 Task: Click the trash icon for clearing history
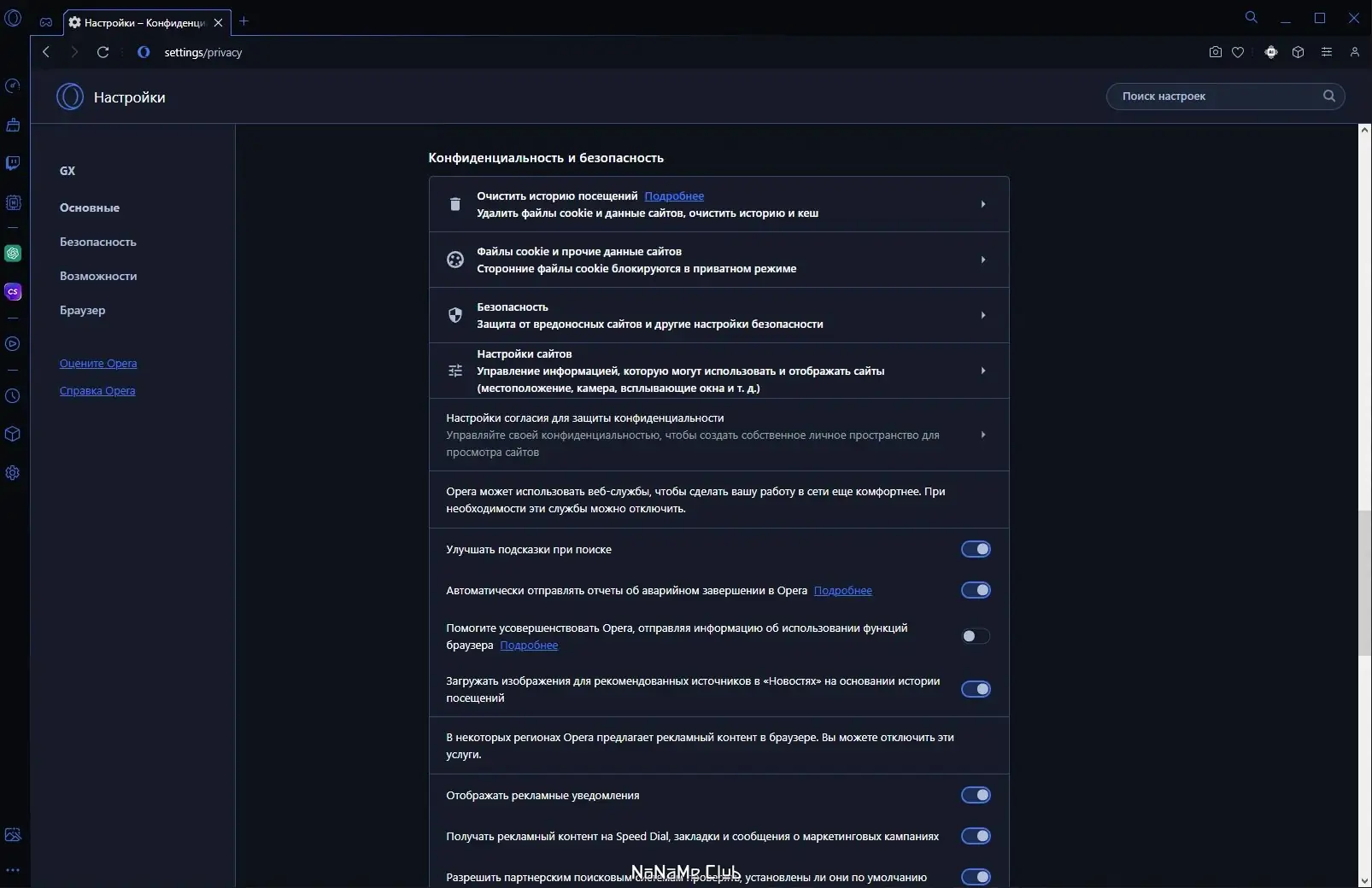[x=455, y=204]
